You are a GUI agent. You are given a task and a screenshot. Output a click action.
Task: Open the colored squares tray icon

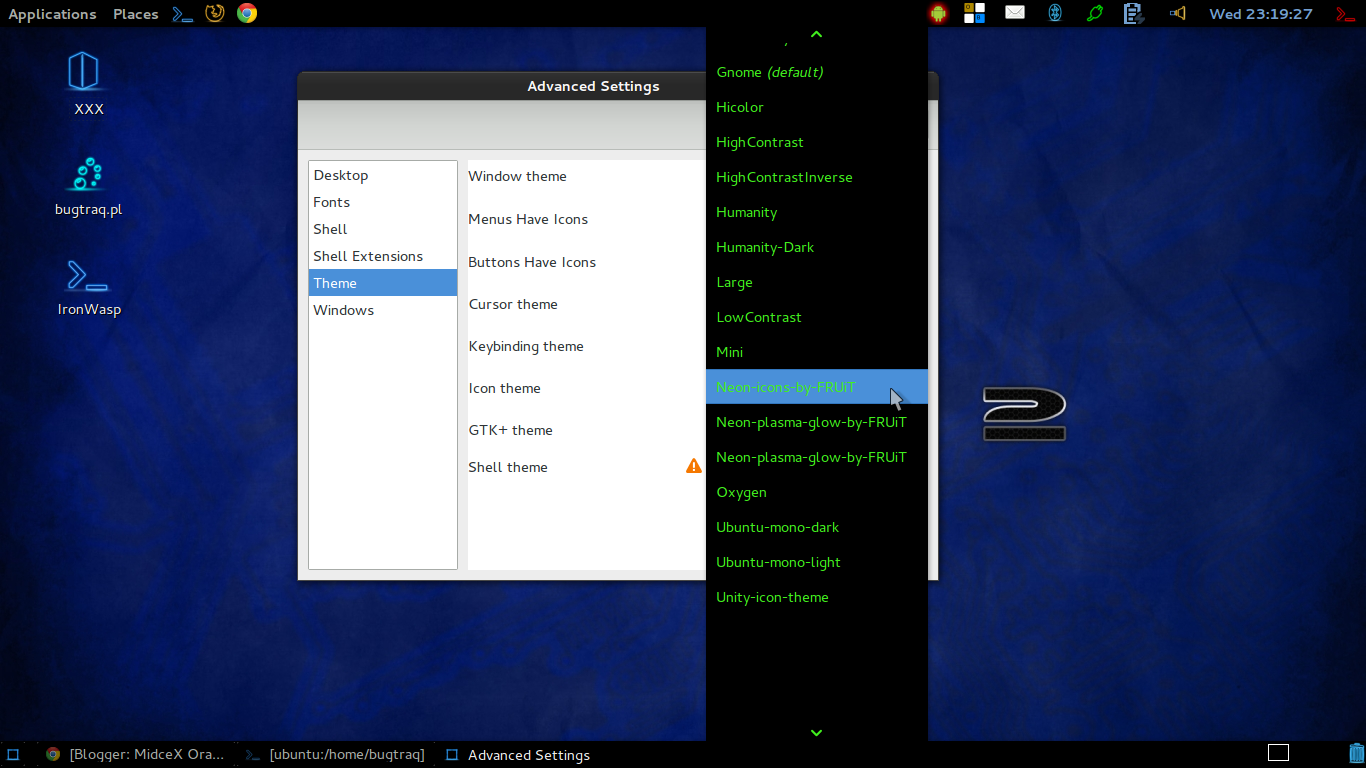(x=974, y=14)
